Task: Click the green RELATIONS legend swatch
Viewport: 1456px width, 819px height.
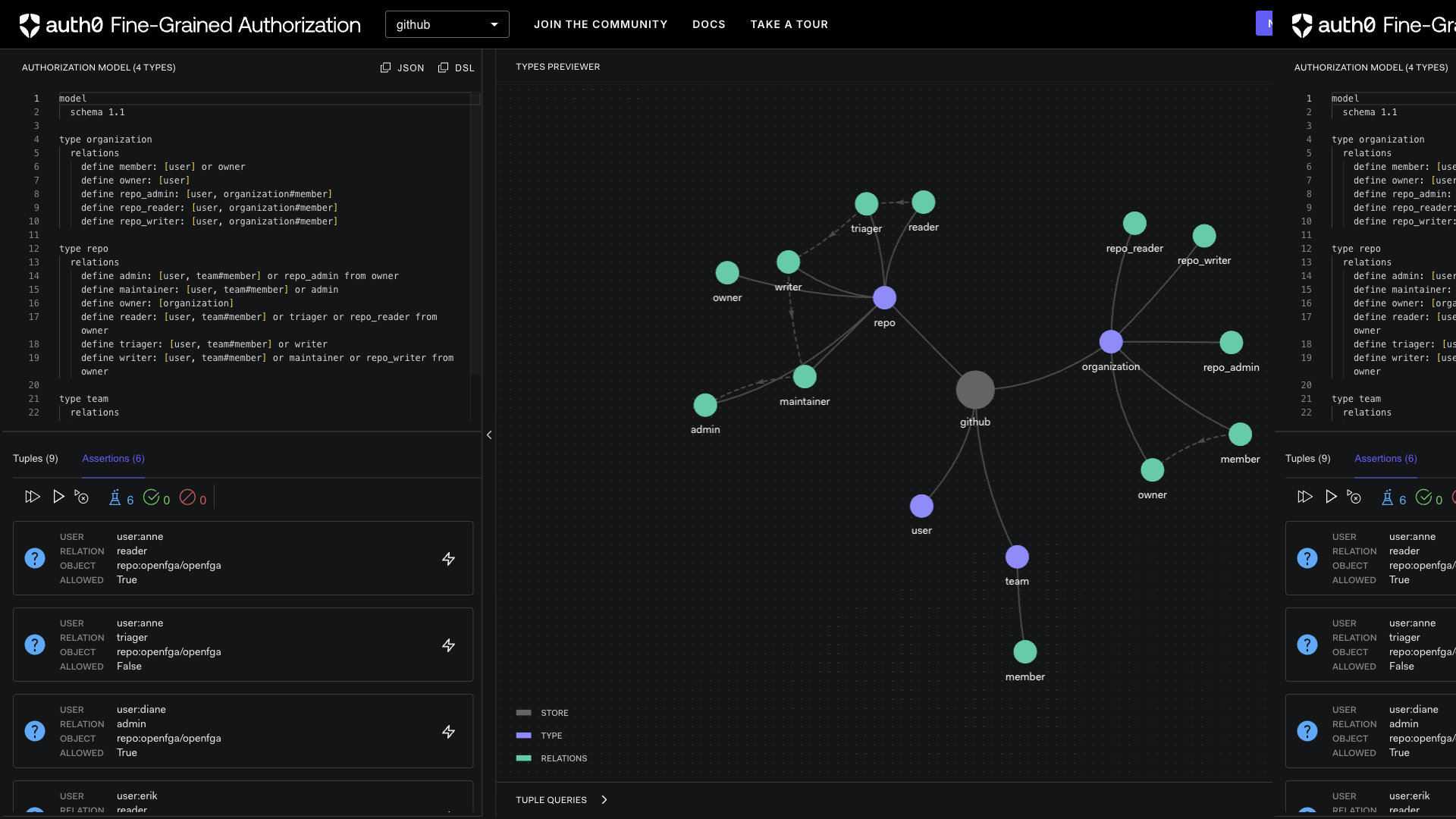Action: (x=523, y=758)
